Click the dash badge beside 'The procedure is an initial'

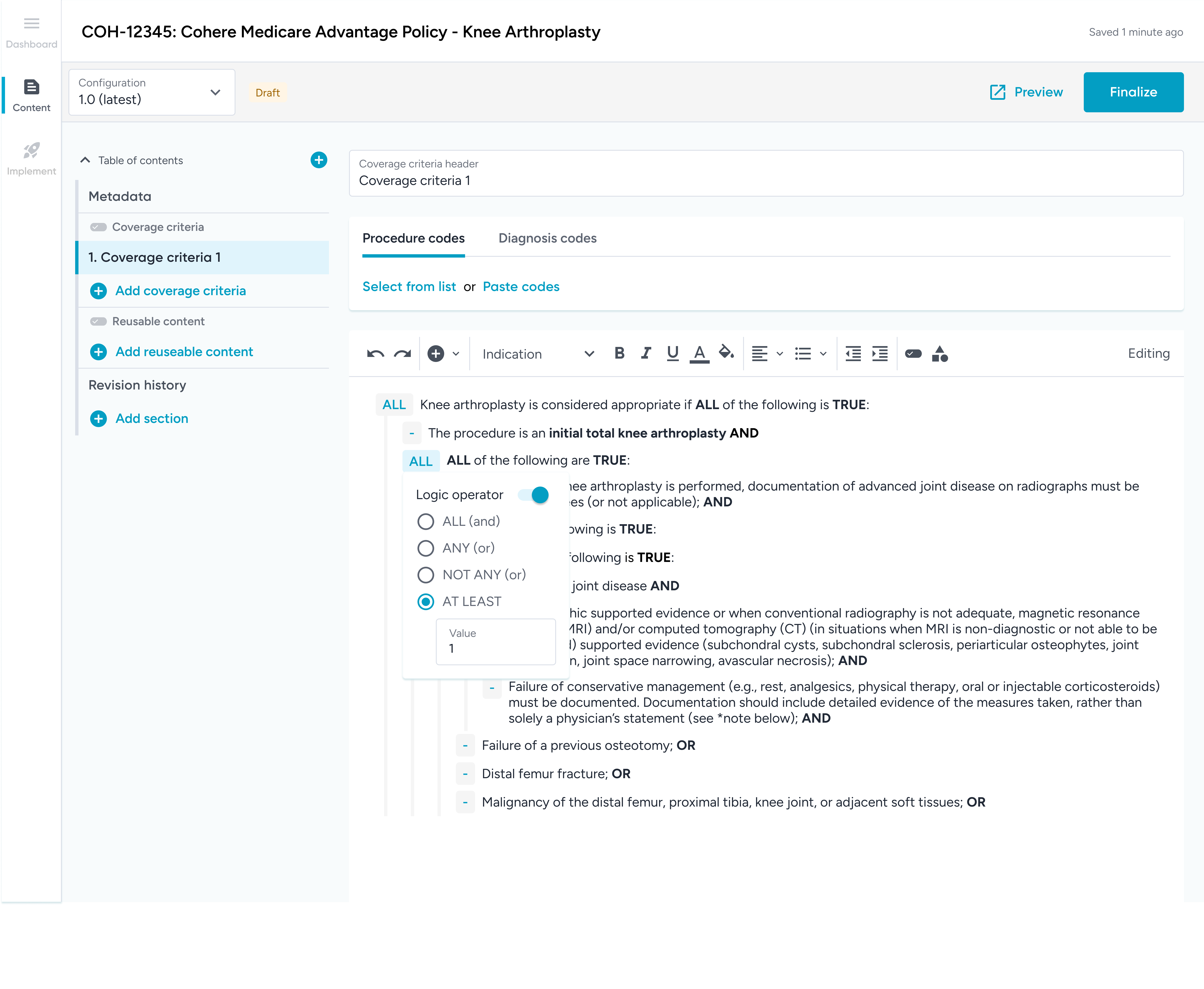[412, 433]
